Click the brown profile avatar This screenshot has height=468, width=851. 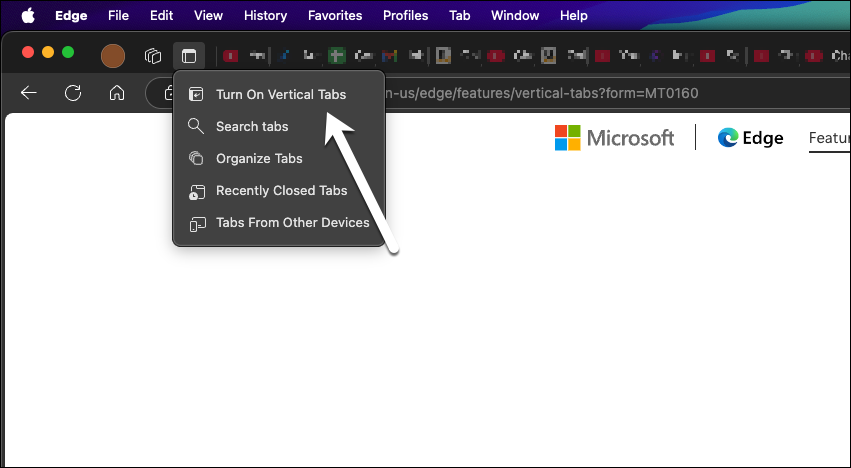tap(113, 56)
